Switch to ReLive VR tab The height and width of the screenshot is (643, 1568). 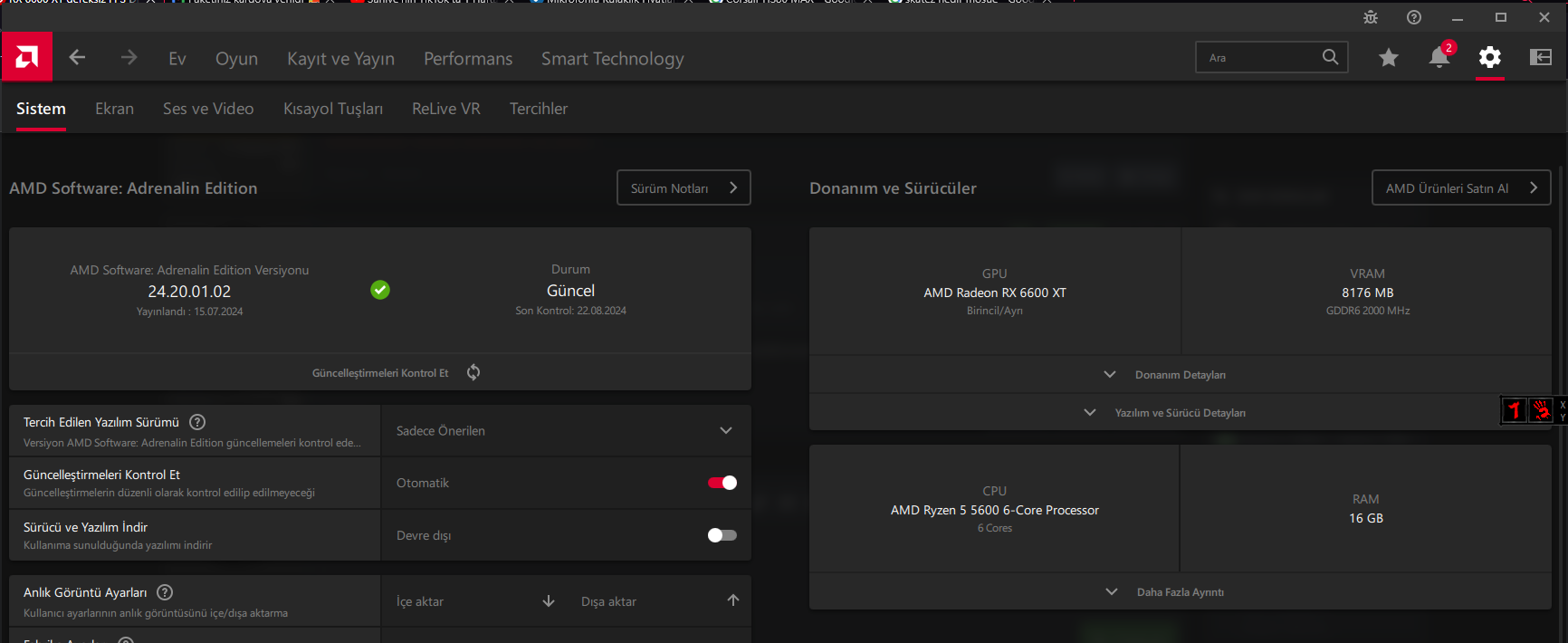point(446,109)
